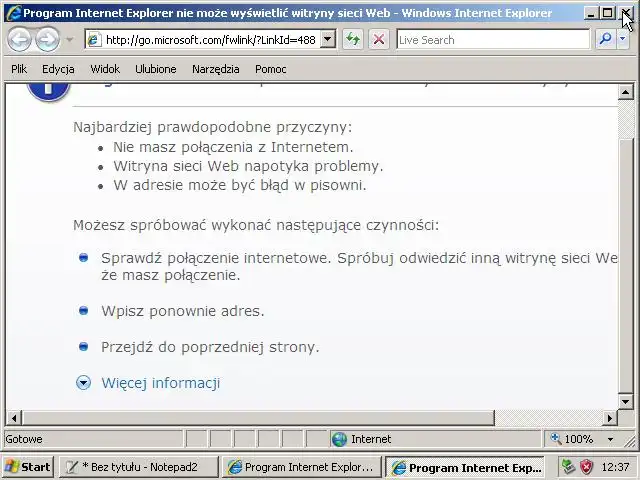
Task: Click the Back navigation arrow button
Action: pos(19,40)
